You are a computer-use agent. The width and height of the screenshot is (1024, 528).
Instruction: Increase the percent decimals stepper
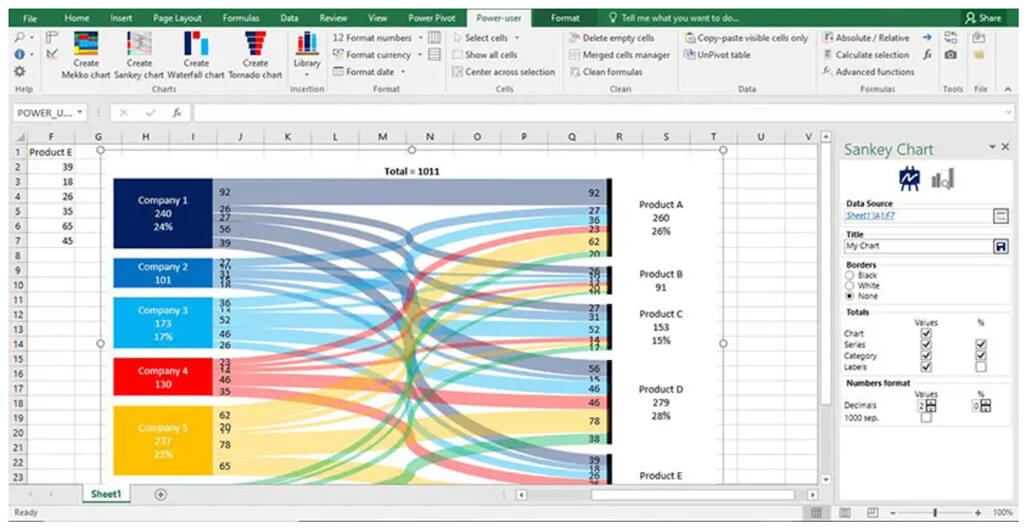(x=985, y=403)
